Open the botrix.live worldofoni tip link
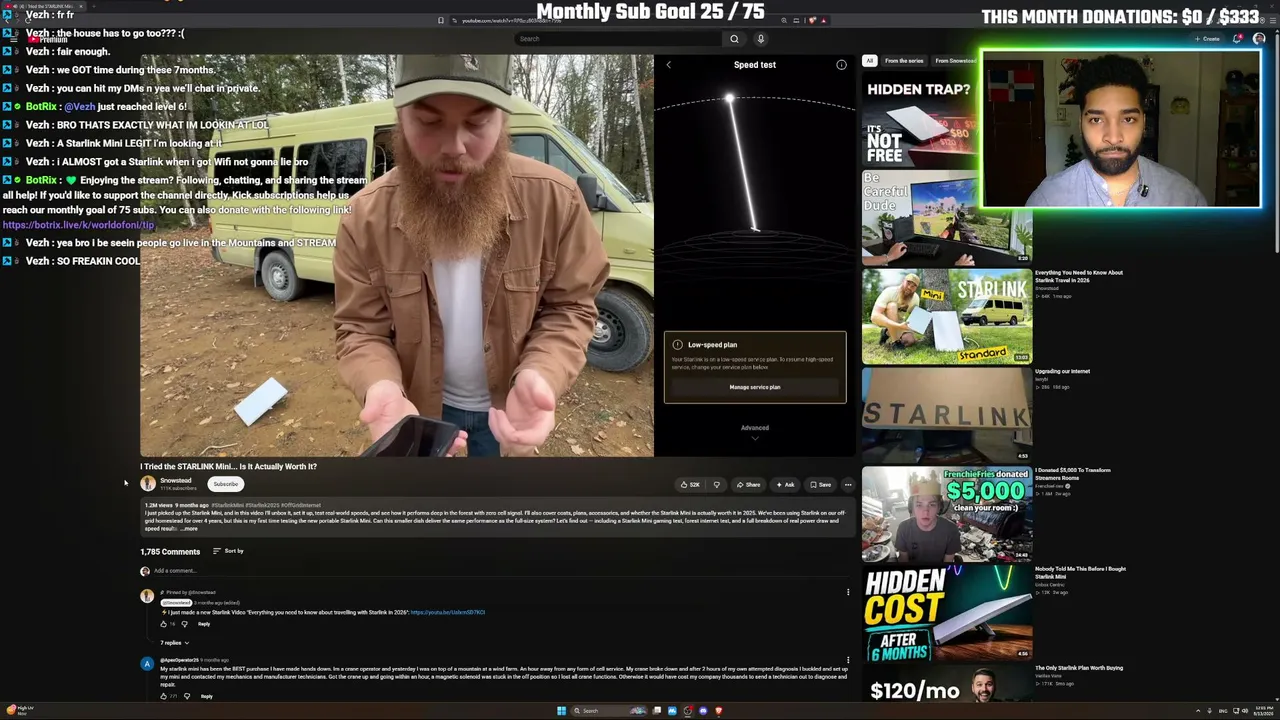Image resolution: width=1280 pixels, height=720 pixels. [x=78, y=225]
